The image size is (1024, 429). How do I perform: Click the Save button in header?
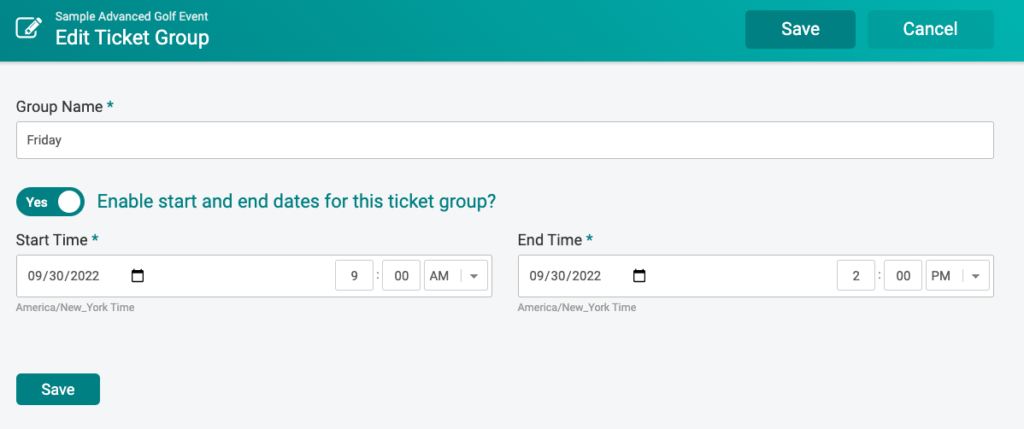(800, 29)
